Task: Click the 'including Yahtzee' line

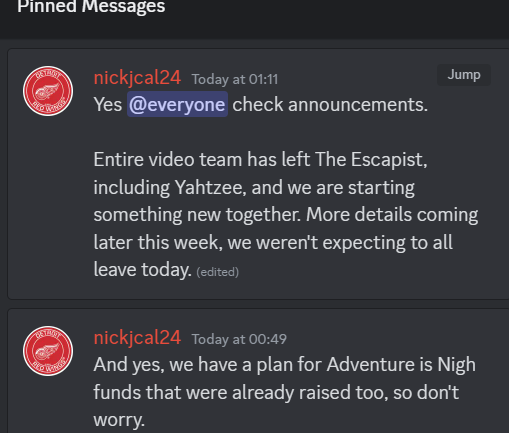Action: click(x=254, y=187)
